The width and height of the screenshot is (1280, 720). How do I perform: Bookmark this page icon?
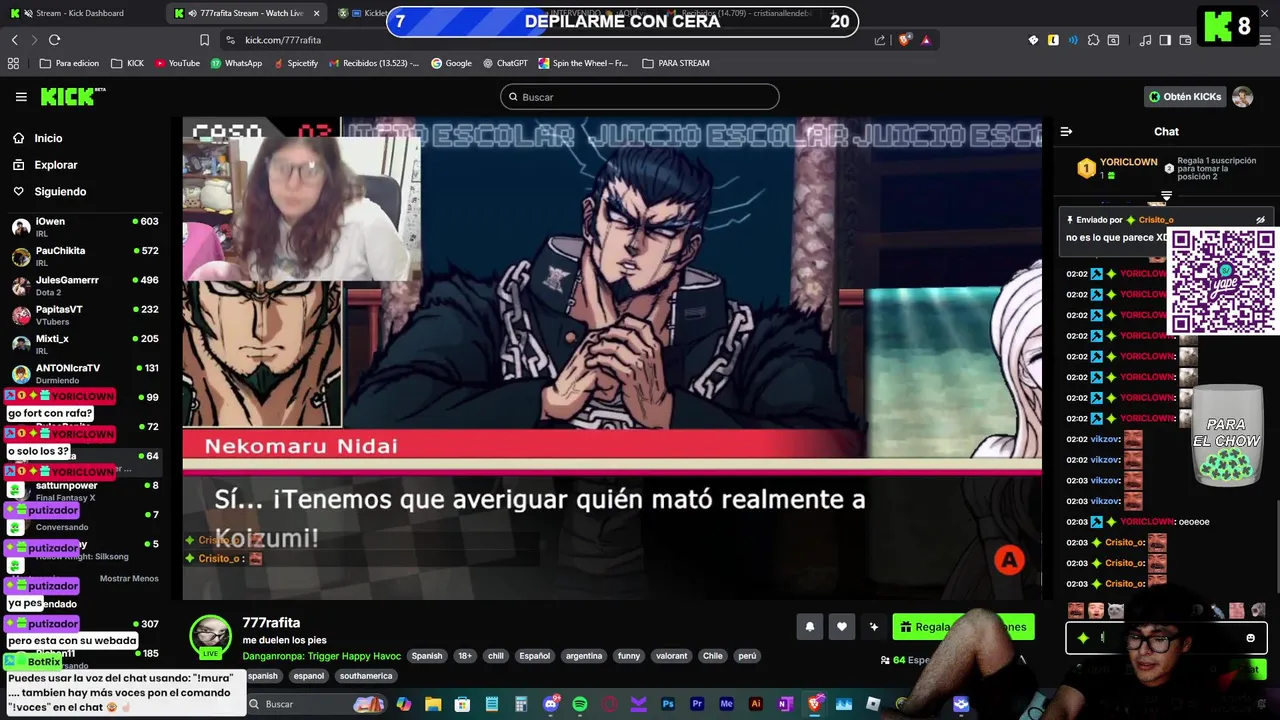(x=204, y=40)
